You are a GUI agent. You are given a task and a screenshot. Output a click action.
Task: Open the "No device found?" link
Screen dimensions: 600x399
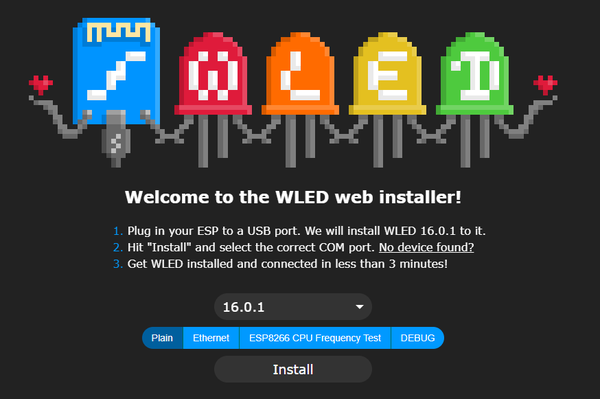pyautogui.click(x=426, y=248)
